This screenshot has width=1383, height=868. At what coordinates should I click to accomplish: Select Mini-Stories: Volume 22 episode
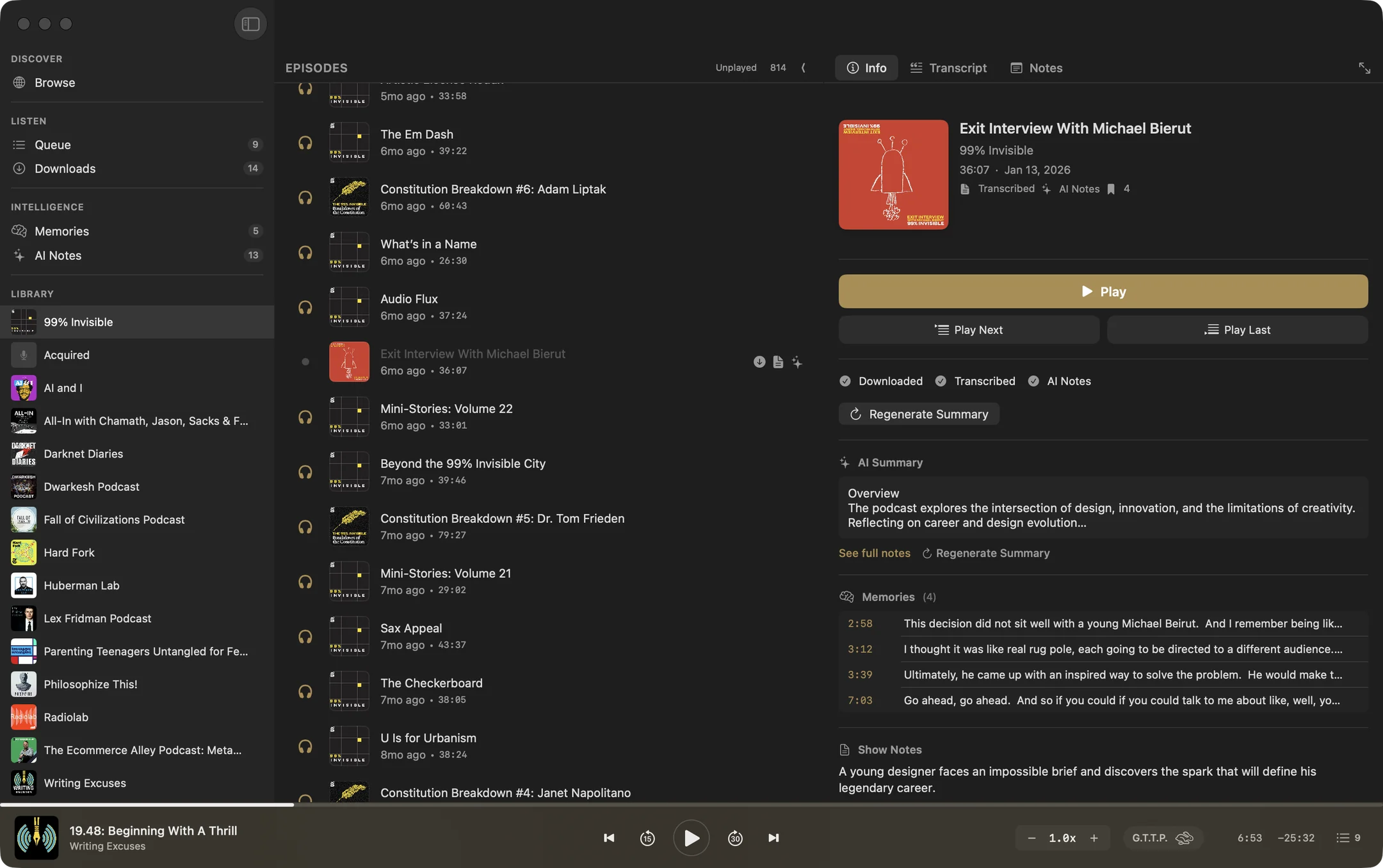[x=549, y=417]
